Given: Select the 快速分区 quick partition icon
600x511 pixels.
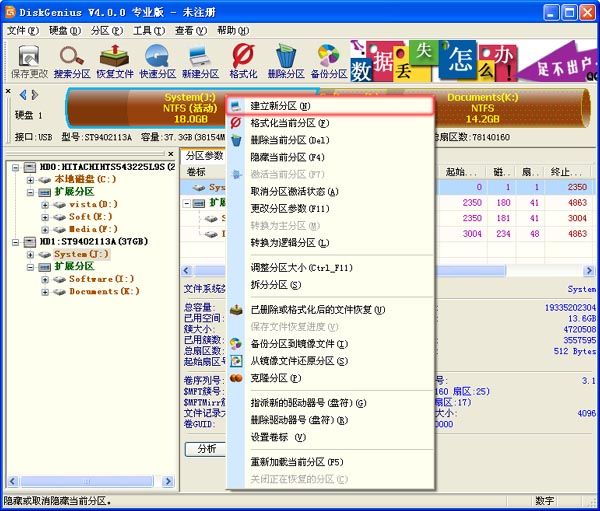Looking at the screenshot, I should click(157, 62).
